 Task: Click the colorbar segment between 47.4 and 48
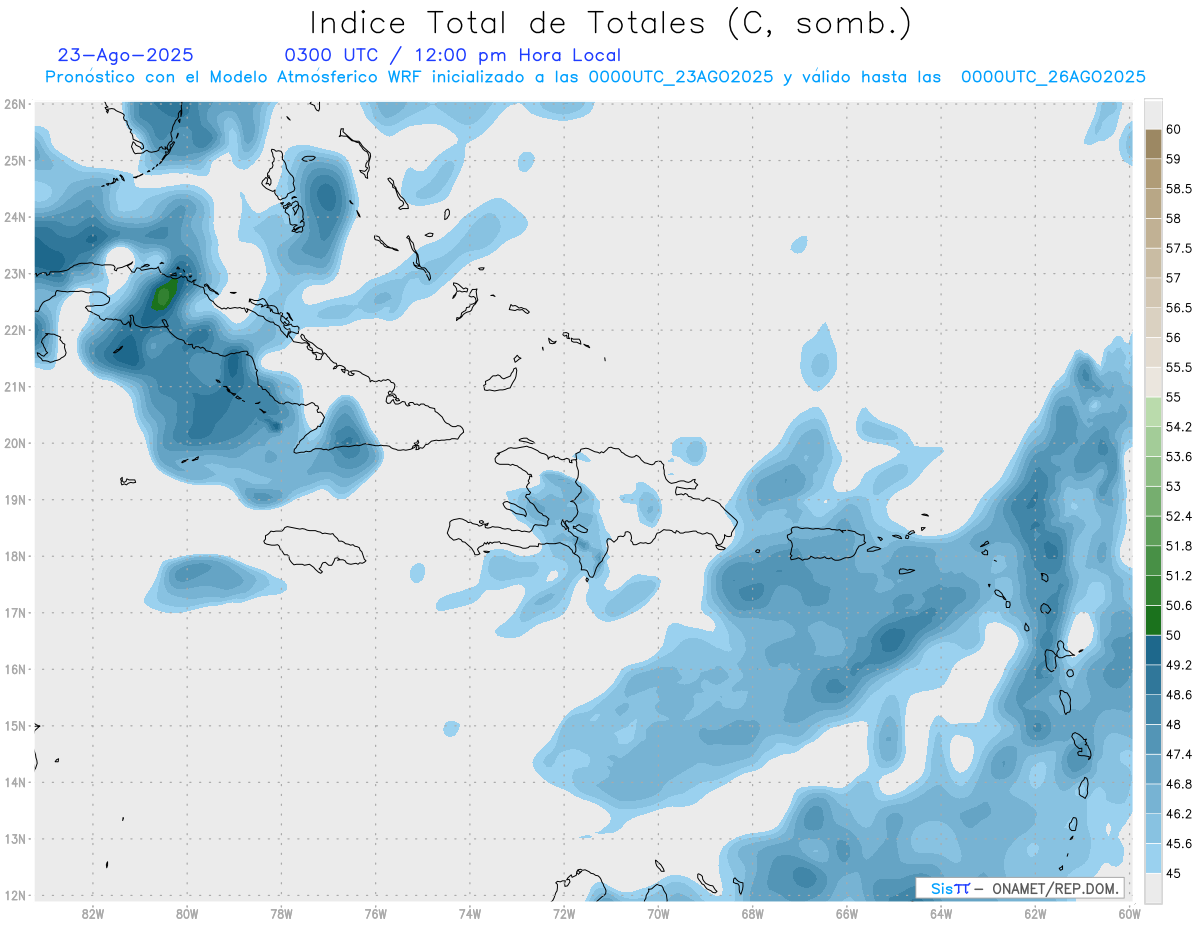click(x=1153, y=739)
